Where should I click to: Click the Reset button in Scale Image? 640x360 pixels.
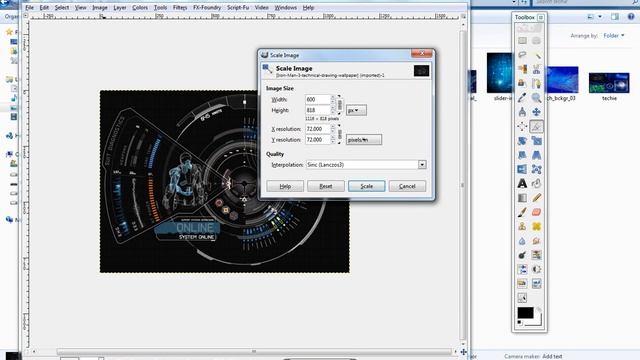[x=326, y=186]
